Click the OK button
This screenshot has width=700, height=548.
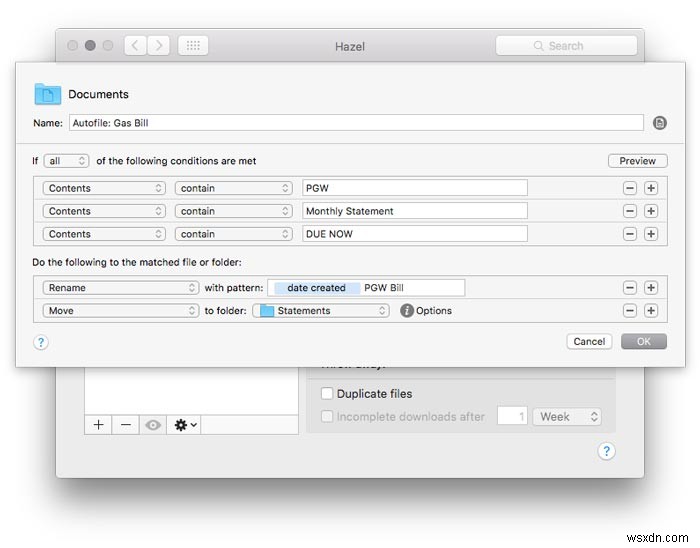[643, 341]
